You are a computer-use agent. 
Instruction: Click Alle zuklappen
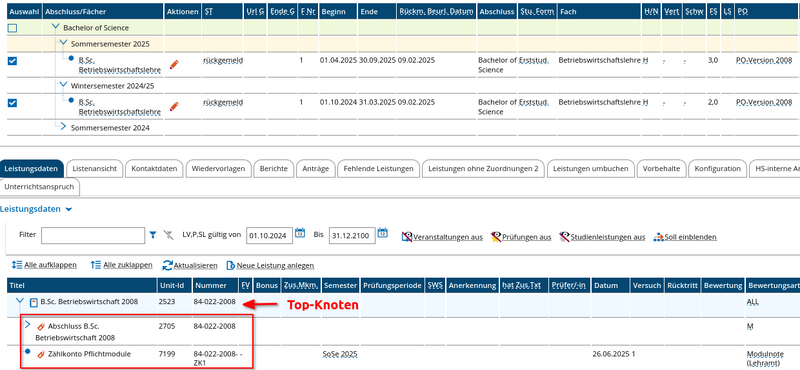coord(121,265)
